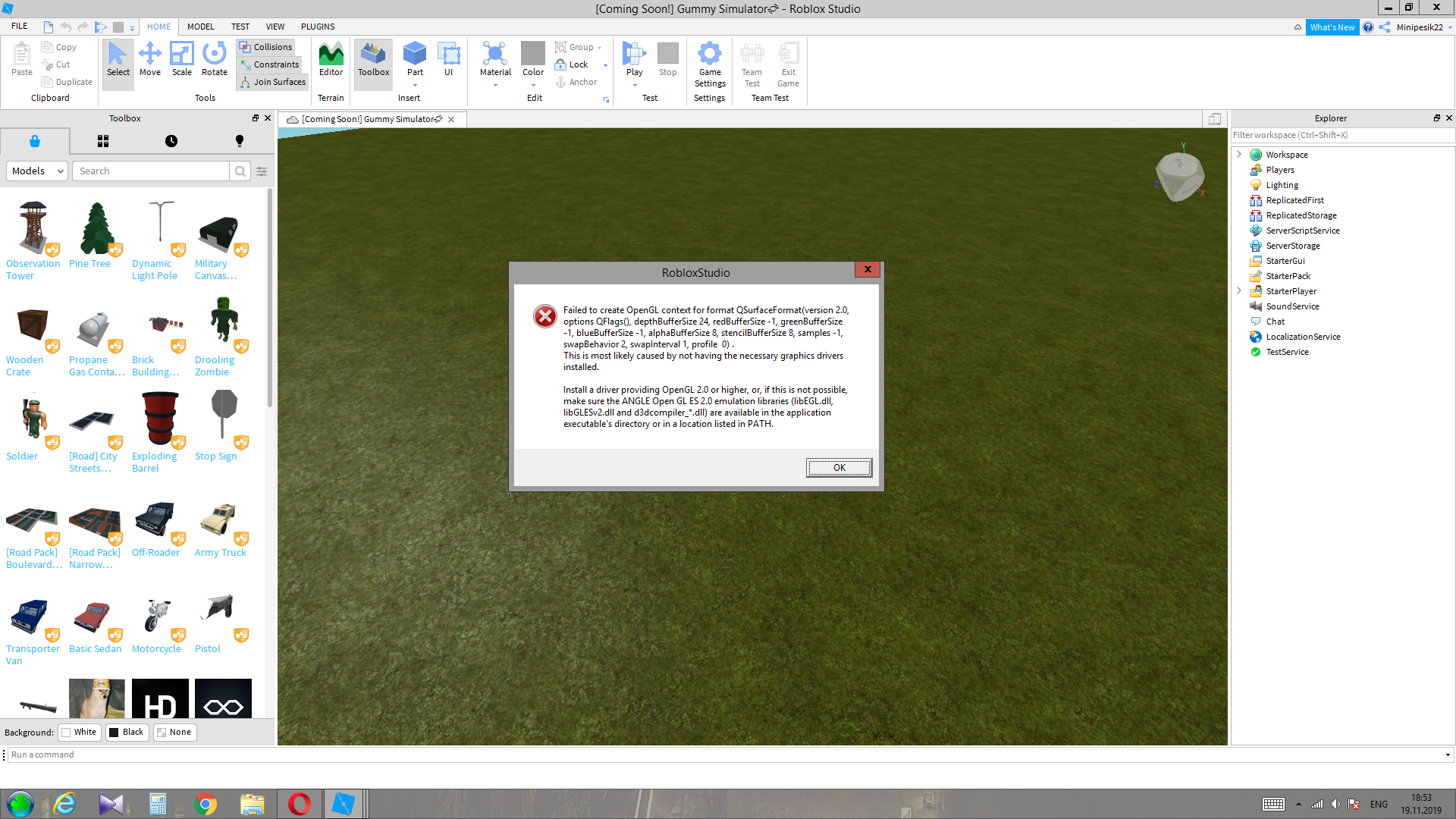Open the Toolbox Recent tab clock icon
The width and height of the screenshot is (1456, 819).
point(171,141)
